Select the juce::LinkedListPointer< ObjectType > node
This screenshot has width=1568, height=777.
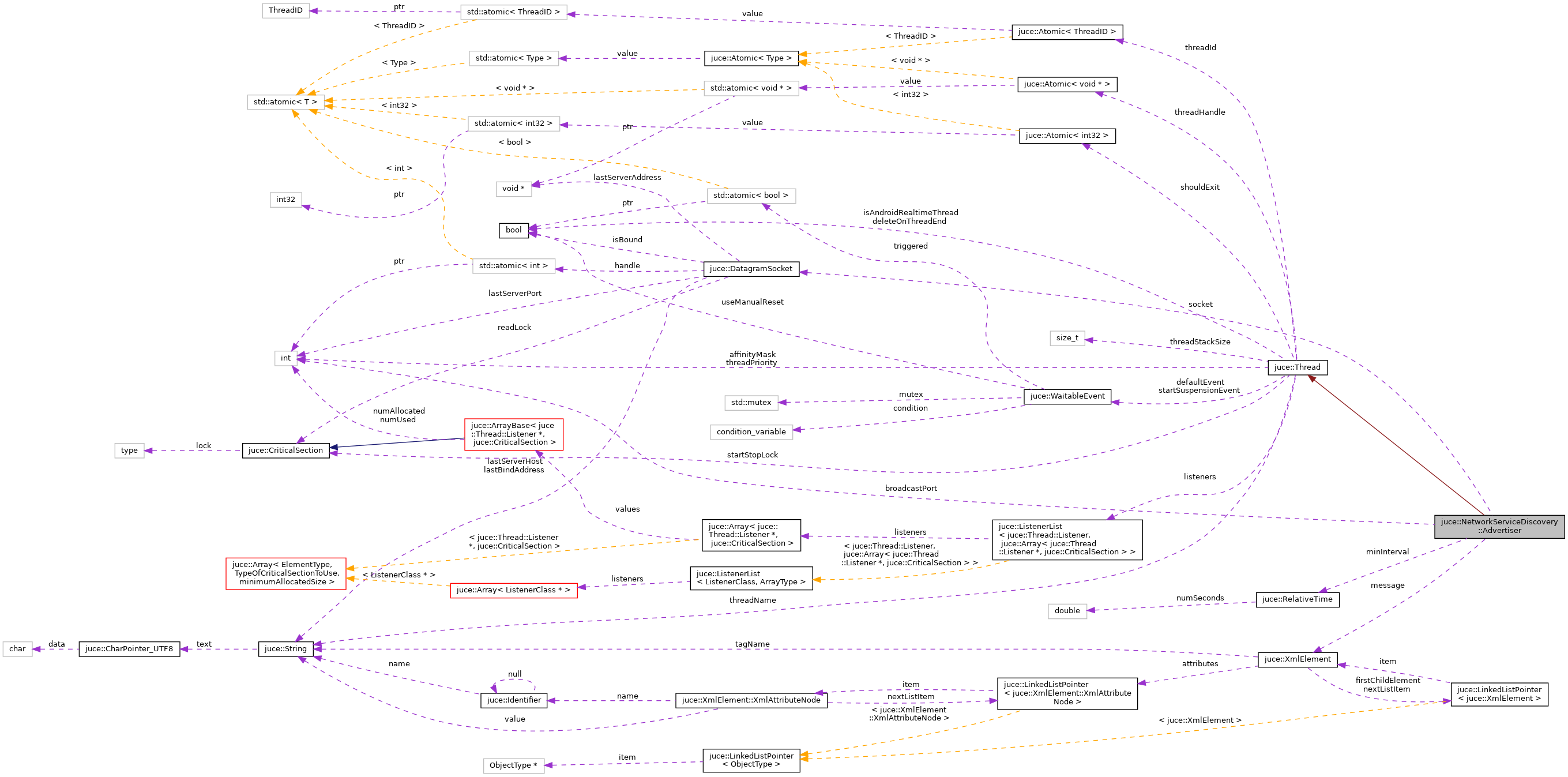point(751,759)
